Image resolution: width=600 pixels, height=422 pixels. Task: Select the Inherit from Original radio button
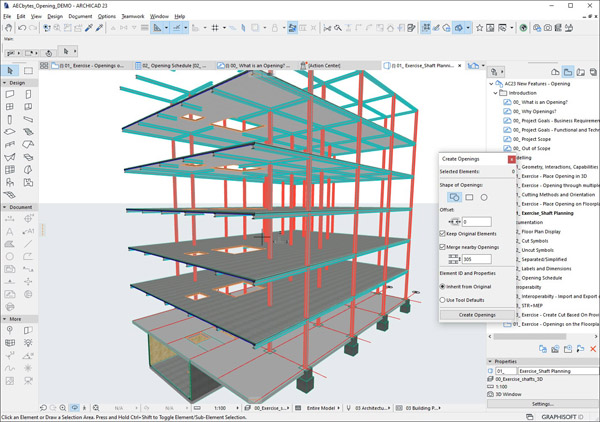point(442,286)
